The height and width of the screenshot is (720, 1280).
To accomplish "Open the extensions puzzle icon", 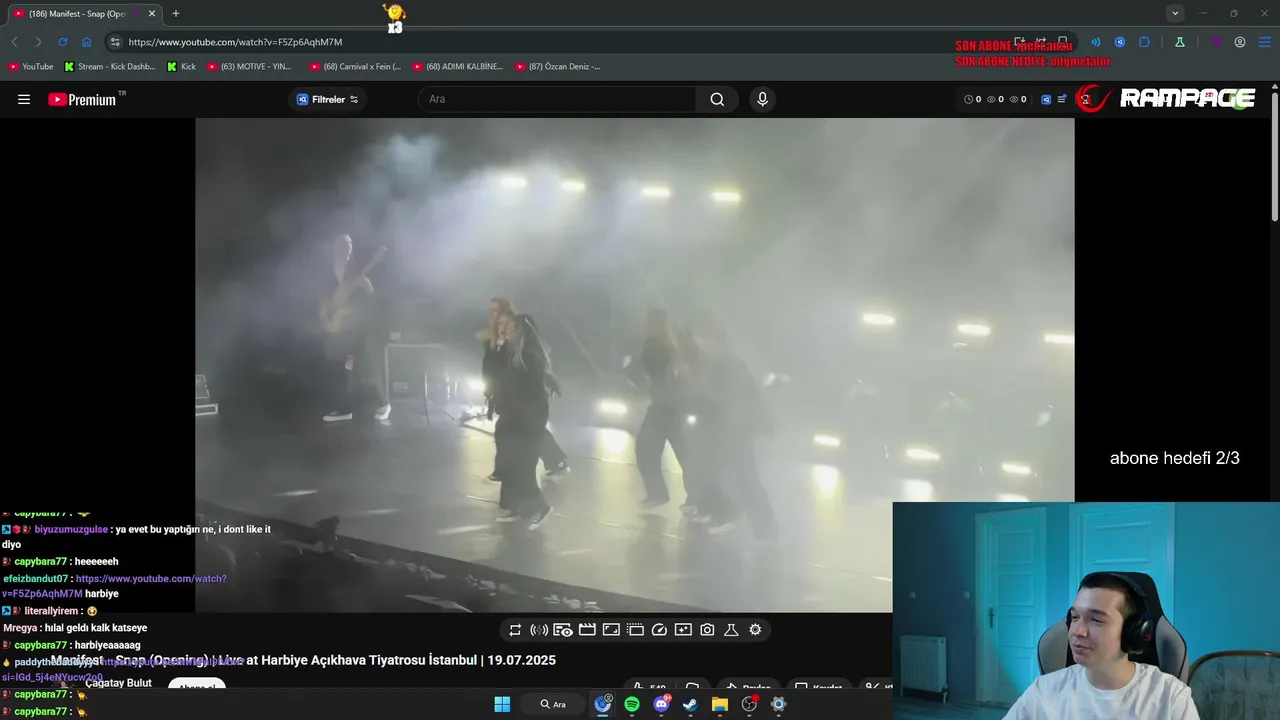I will coord(1145,42).
